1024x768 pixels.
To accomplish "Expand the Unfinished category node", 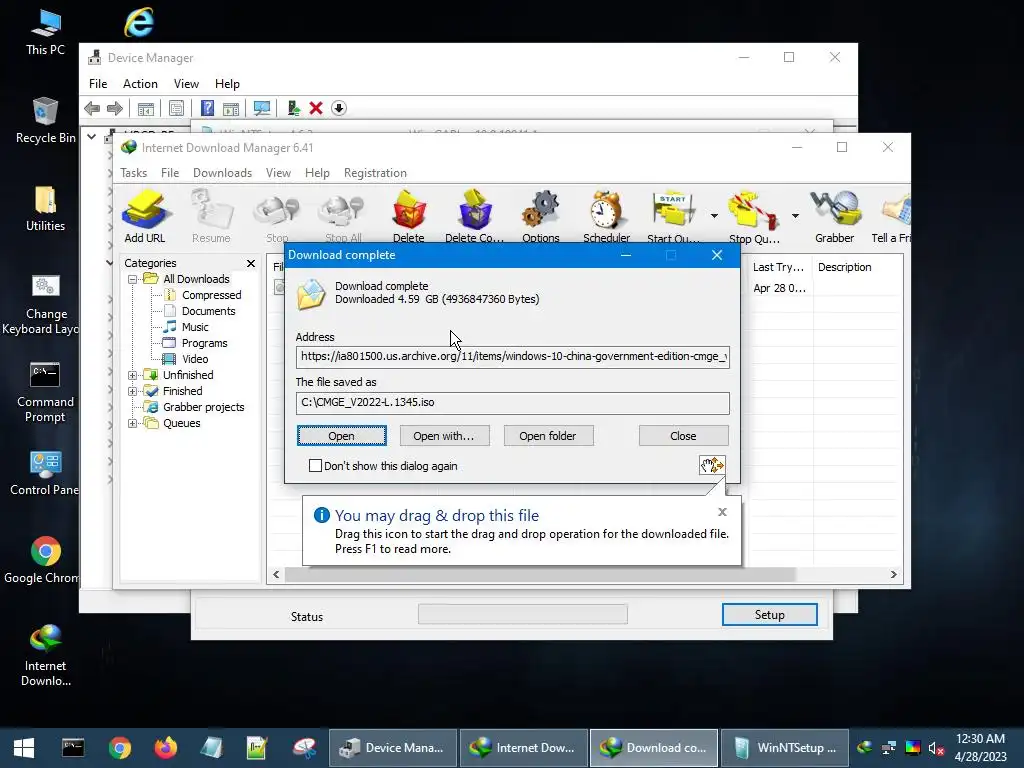I will (133, 376).
